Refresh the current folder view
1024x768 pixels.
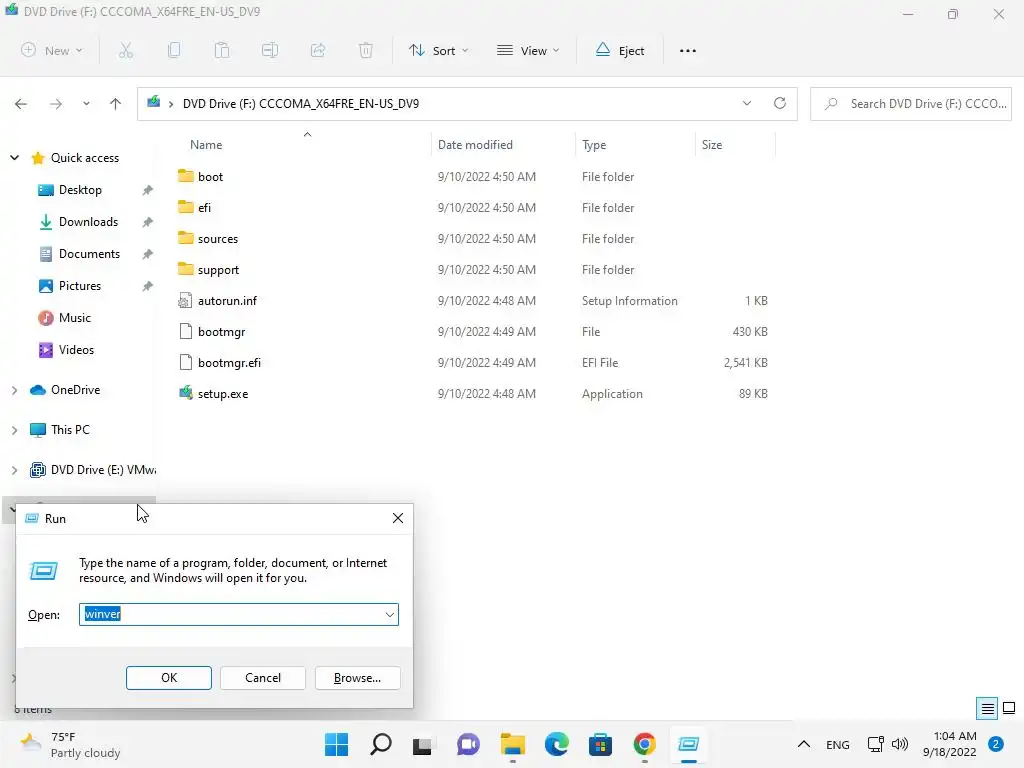tap(780, 103)
